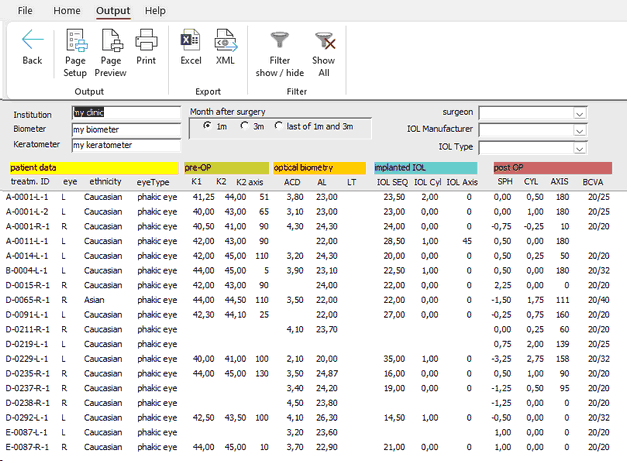Image resolution: width=627 pixels, height=461 pixels.
Task: Toggle Filter show / hide
Action: pyautogui.click(x=280, y=50)
